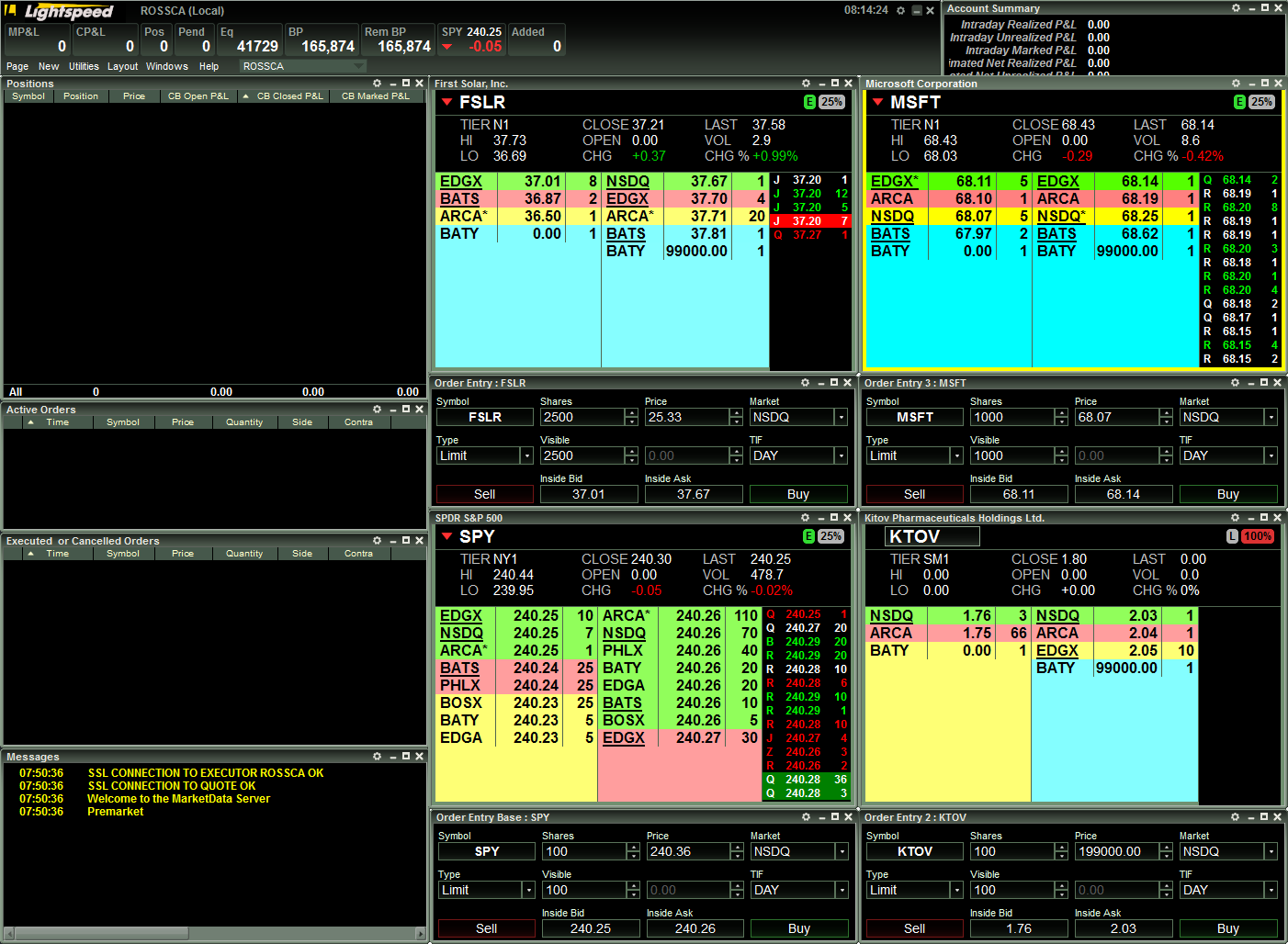Screen dimensions: 1288x944
Task: Click Buy button in SPY order entry
Action: 799,928
